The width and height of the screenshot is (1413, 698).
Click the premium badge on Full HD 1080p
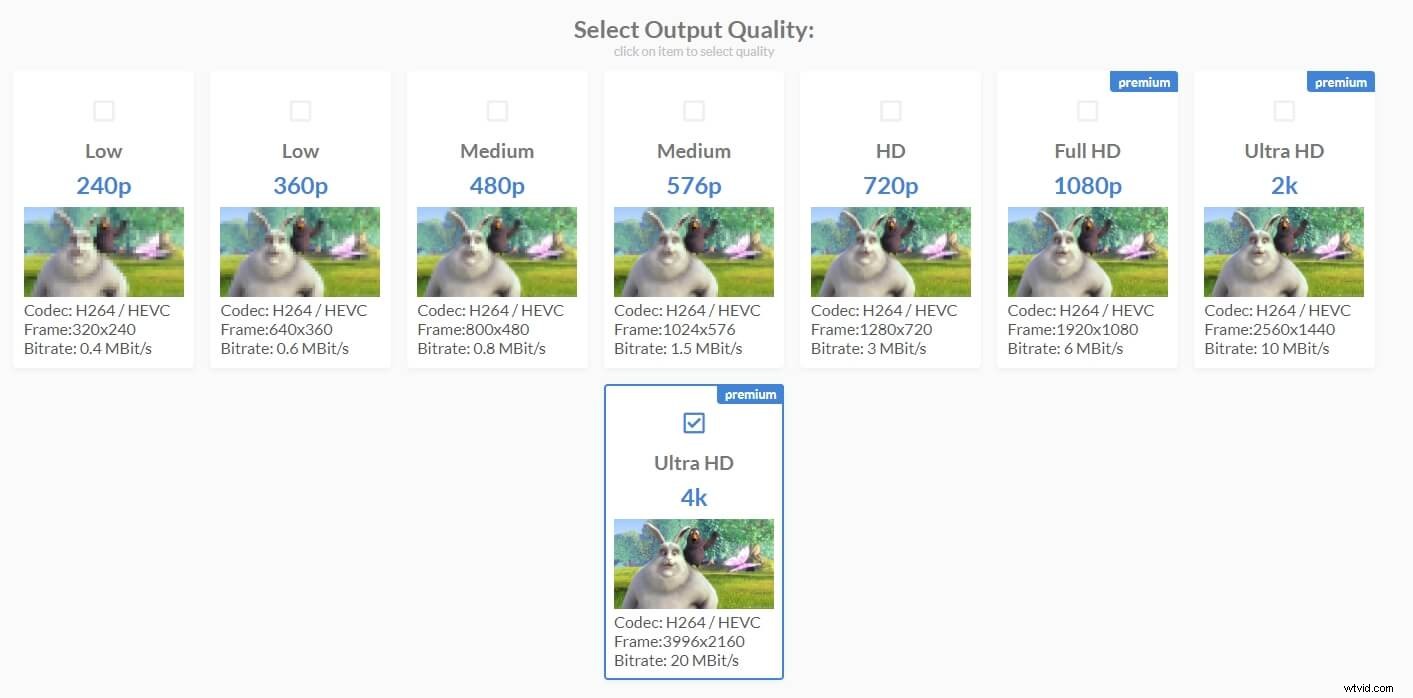tap(1143, 81)
